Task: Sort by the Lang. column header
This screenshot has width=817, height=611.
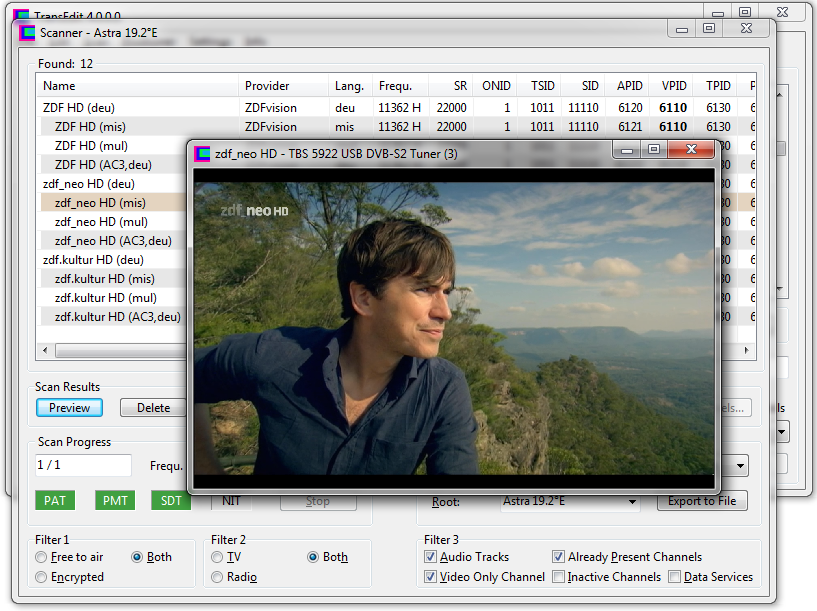Action: [350, 85]
